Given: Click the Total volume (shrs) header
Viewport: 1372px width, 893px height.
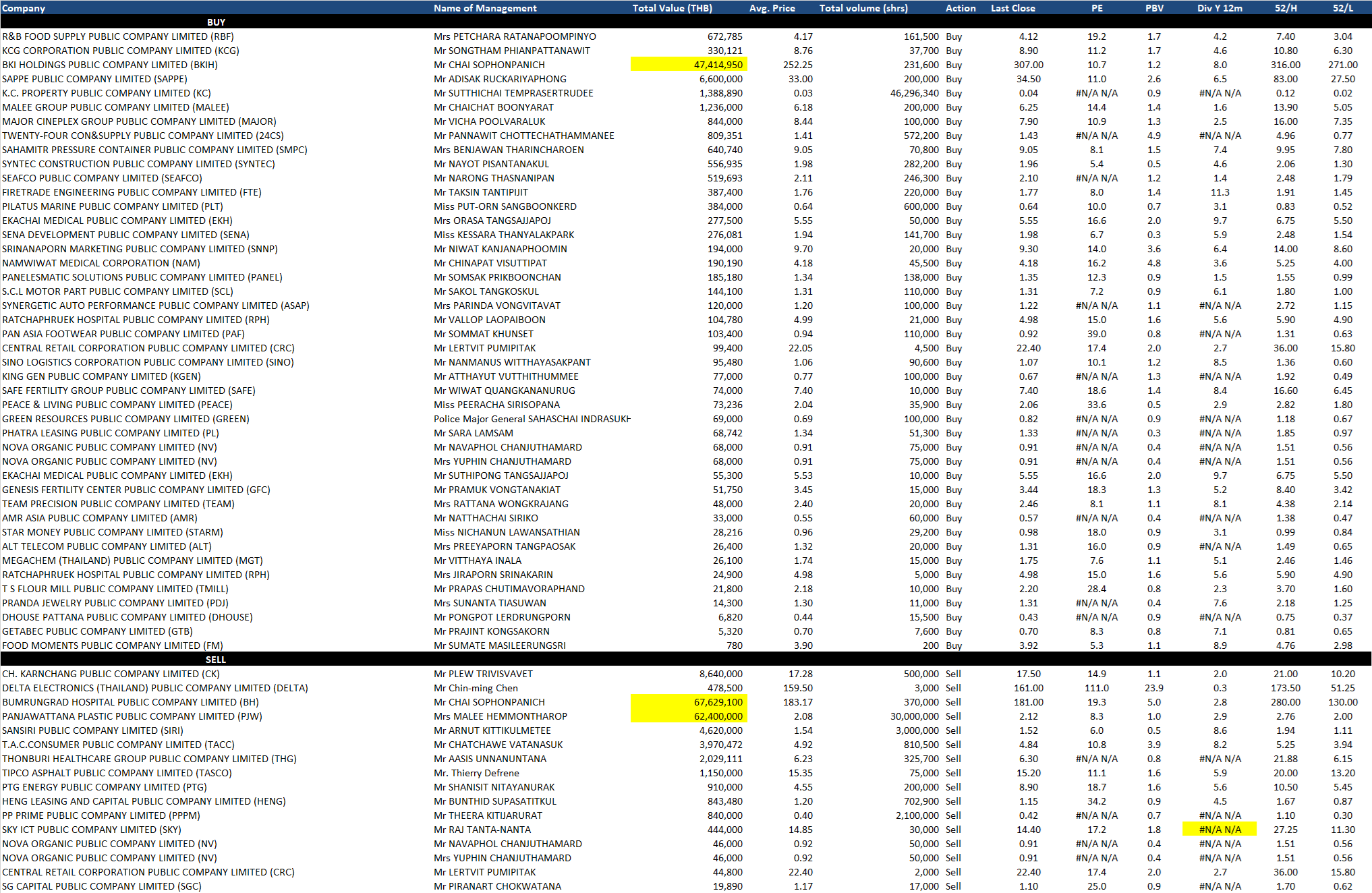Looking at the screenshot, I should click(863, 8).
